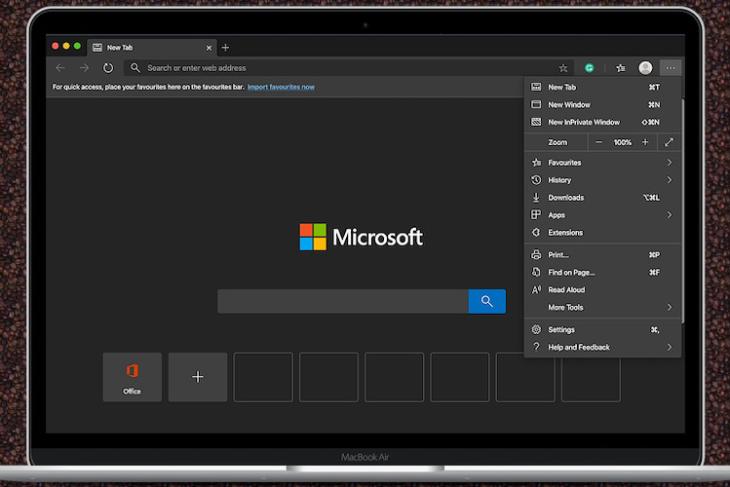The width and height of the screenshot is (730, 487).
Task: Open the Office quick link tile
Action: [132, 377]
